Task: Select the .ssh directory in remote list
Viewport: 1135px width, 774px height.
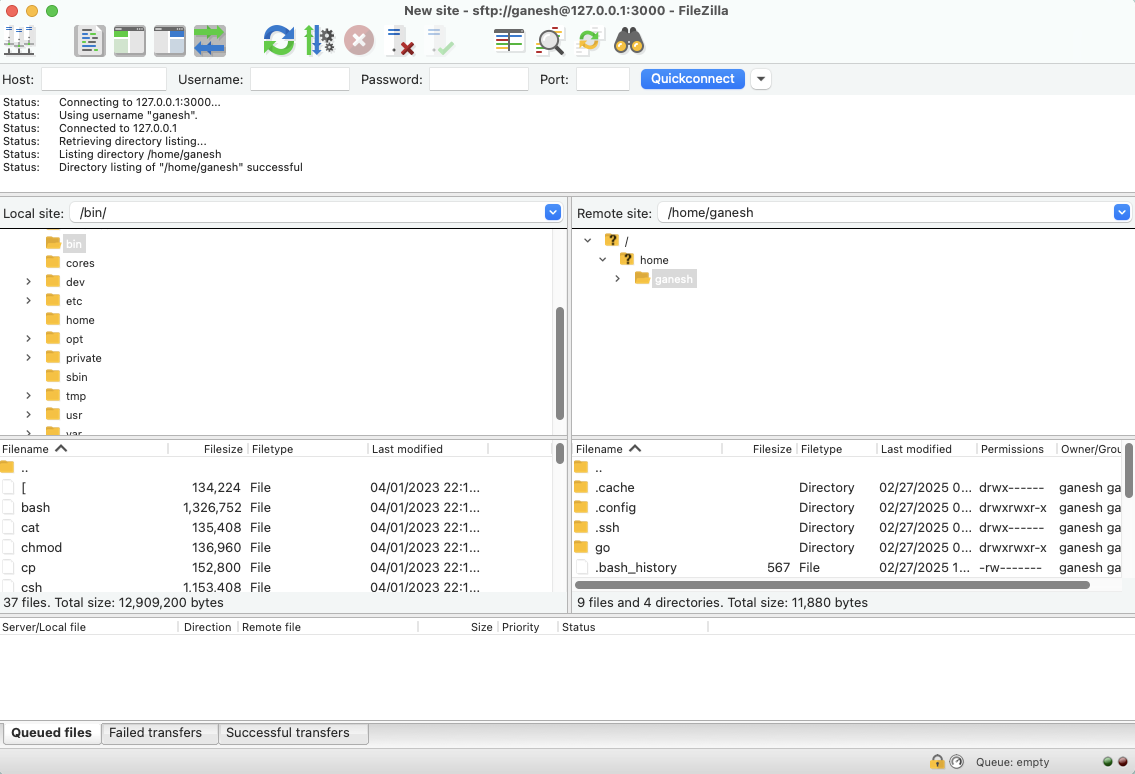Action: point(848,527)
